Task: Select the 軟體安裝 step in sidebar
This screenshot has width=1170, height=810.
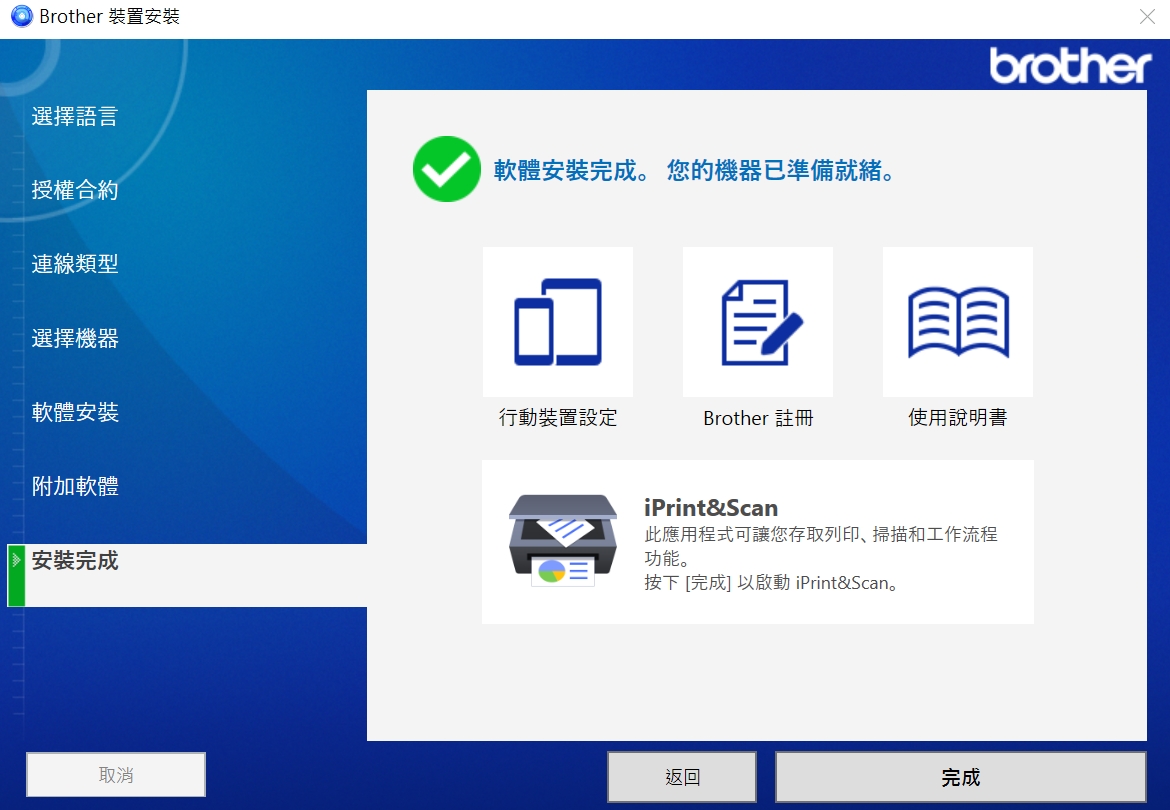Action: [x=75, y=412]
